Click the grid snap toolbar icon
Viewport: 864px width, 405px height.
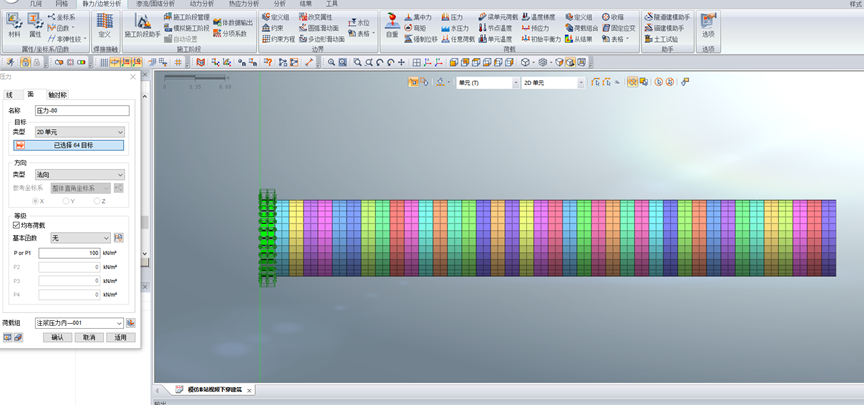click(178, 62)
